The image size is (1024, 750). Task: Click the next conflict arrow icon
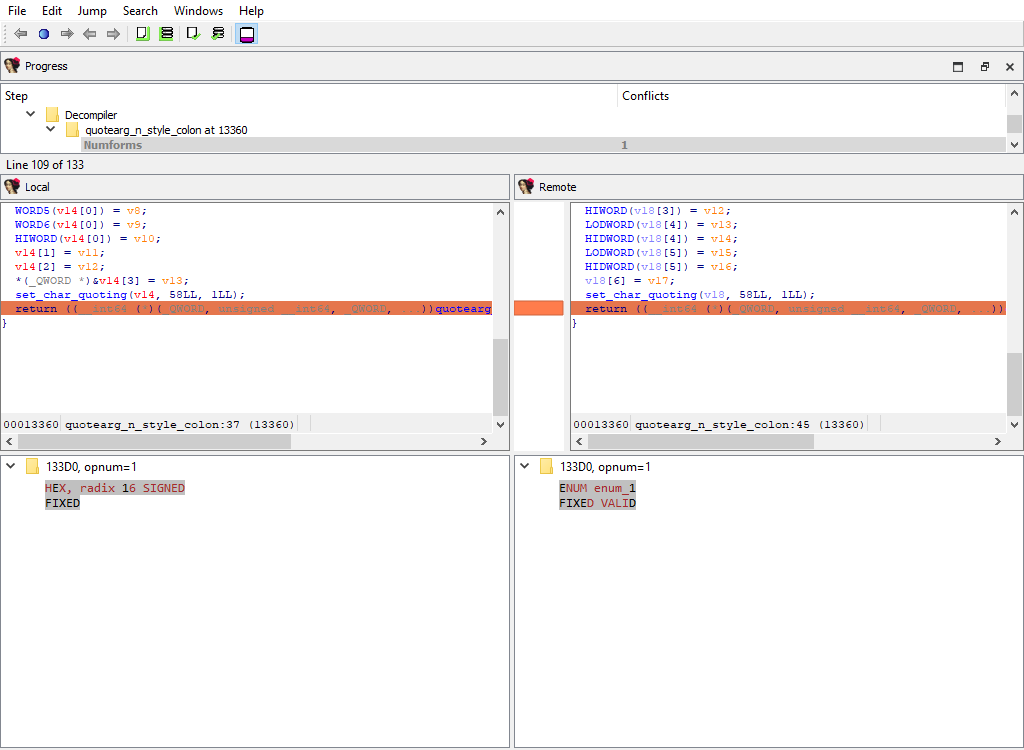point(66,33)
